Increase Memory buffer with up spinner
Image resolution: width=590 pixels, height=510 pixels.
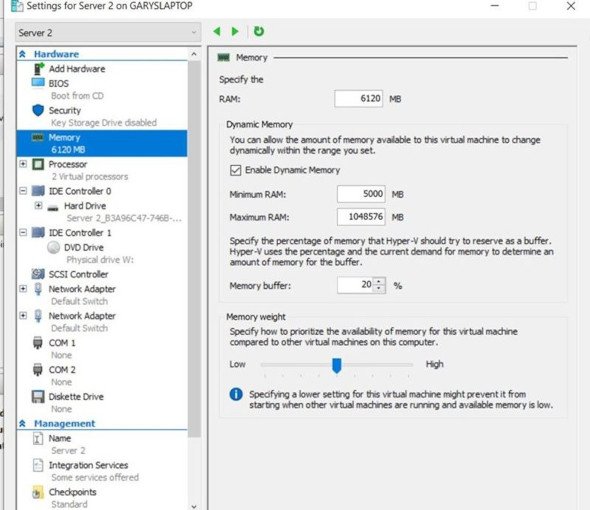380,282
